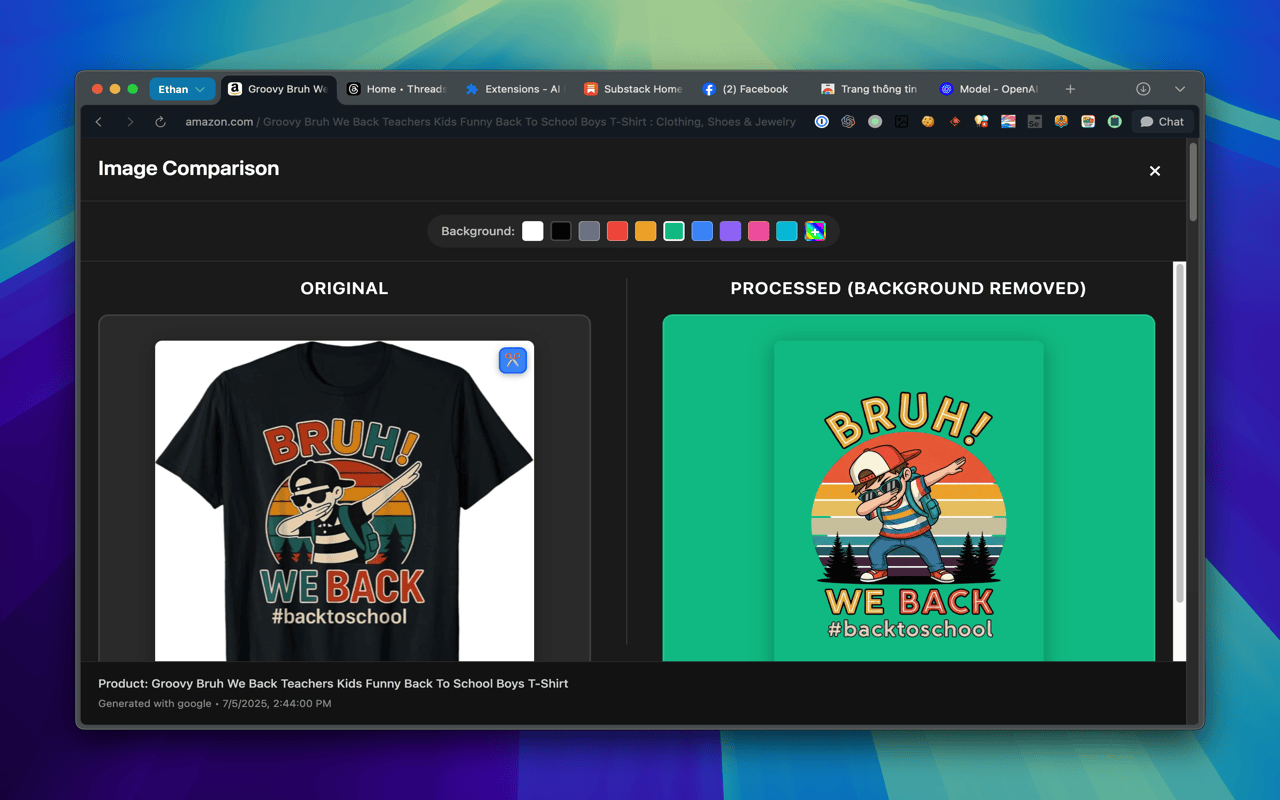Click the new tab plus icon

1070,89
